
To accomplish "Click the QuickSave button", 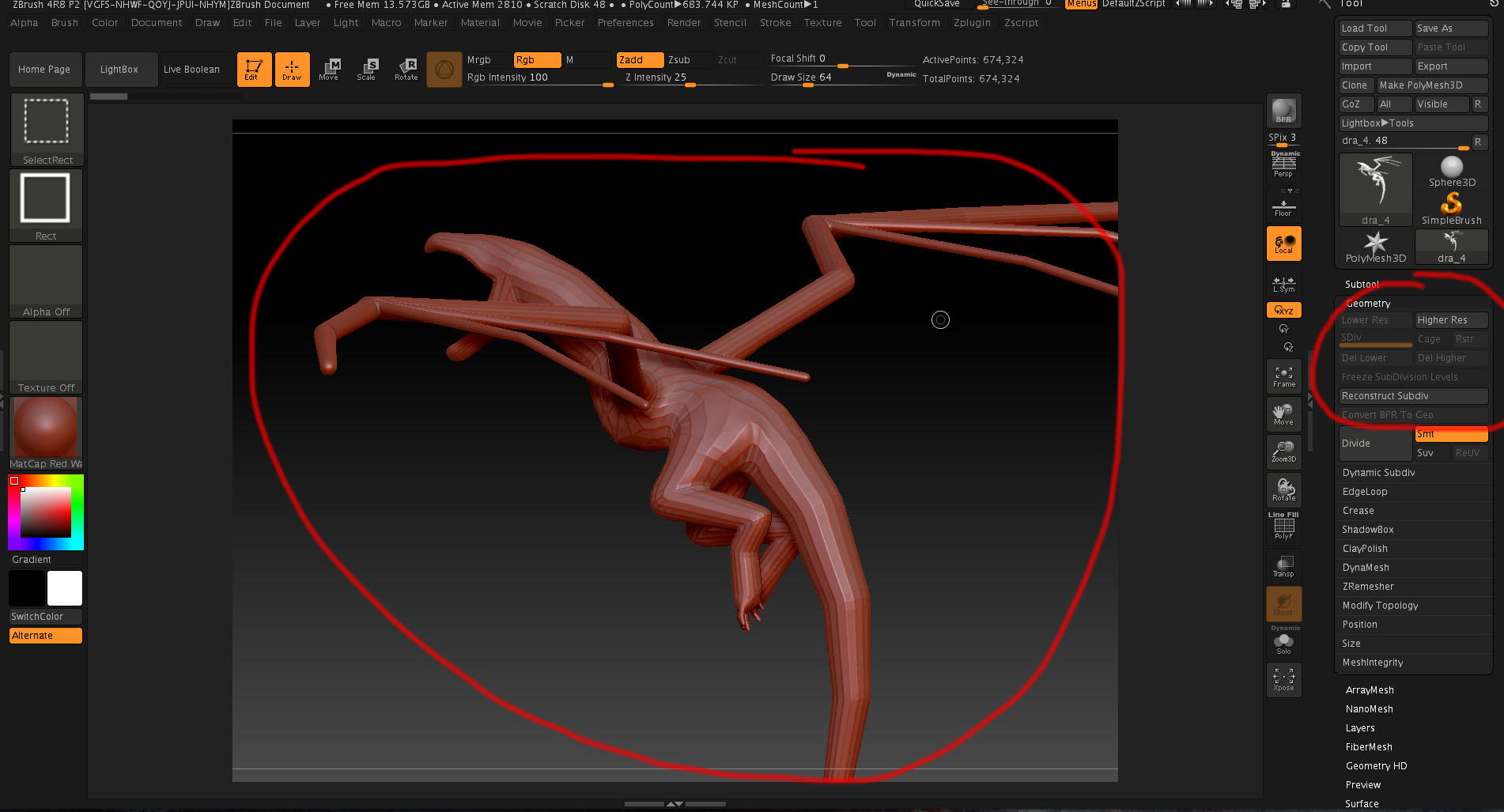I will coord(937,4).
